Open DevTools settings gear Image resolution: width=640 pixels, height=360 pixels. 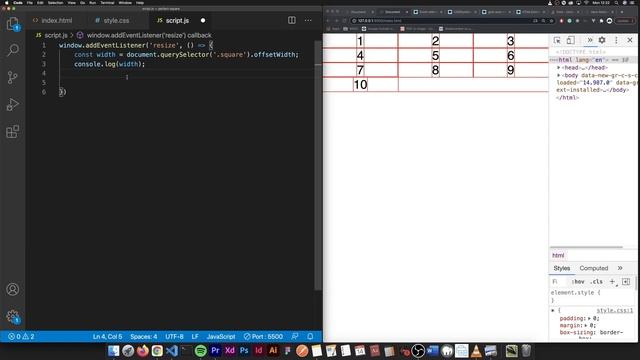(602, 40)
